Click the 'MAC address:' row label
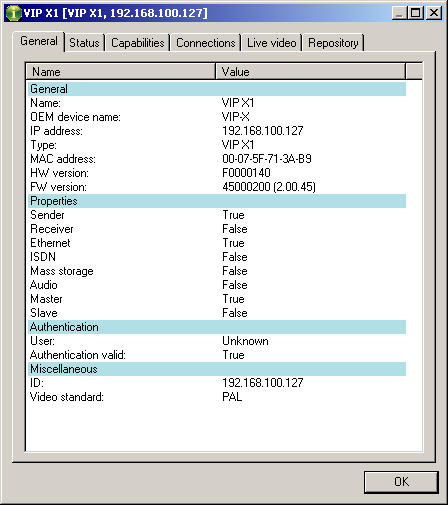The width and height of the screenshot is (448, 505). 63,159
